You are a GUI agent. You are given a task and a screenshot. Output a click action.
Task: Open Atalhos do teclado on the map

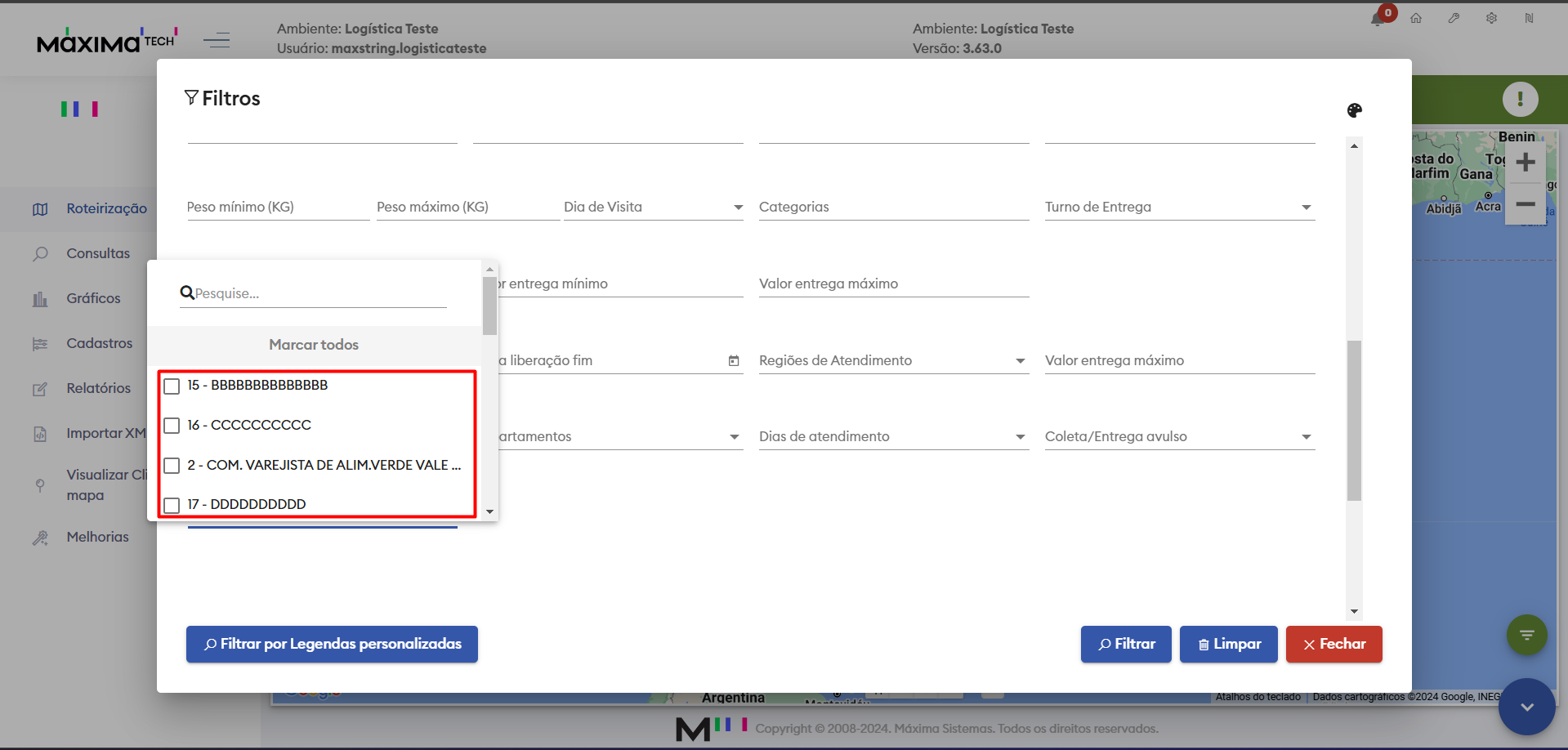pyautogui.click(x=1258, y=697)
